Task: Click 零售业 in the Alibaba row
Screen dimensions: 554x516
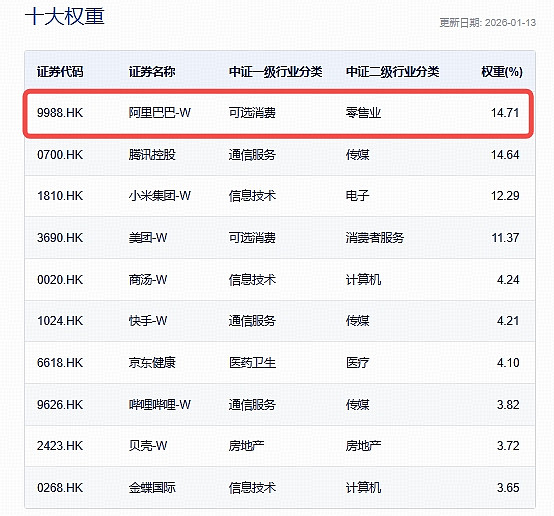Action: click(363, 113)
